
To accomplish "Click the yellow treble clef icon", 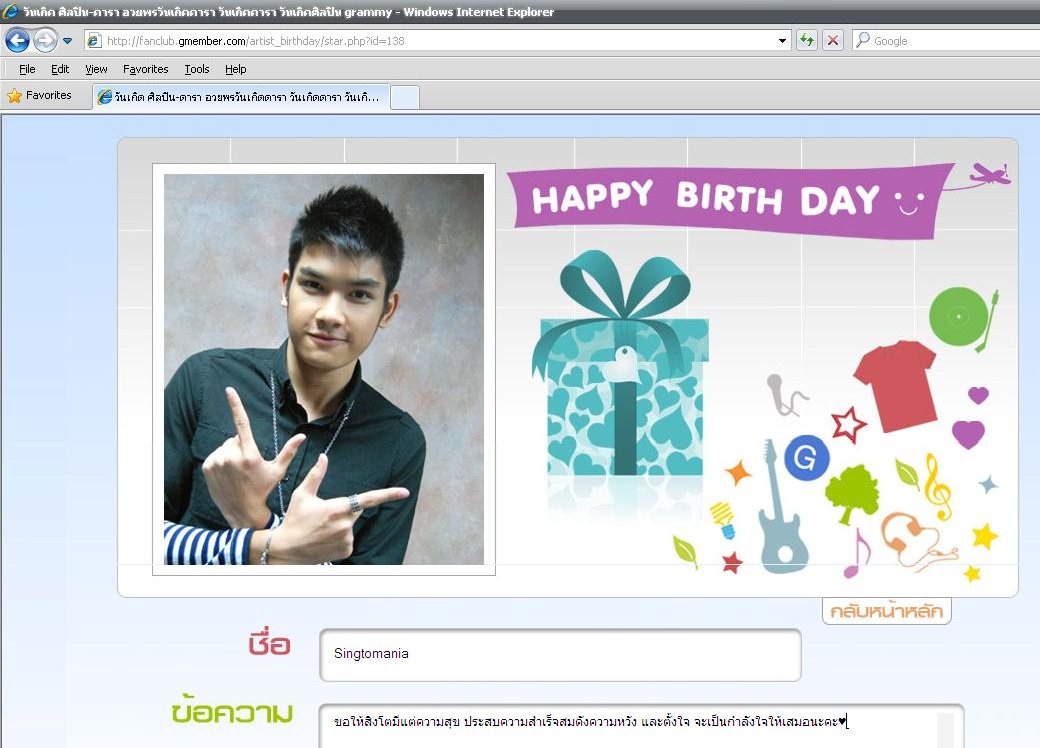I will [x=937, y=487].
